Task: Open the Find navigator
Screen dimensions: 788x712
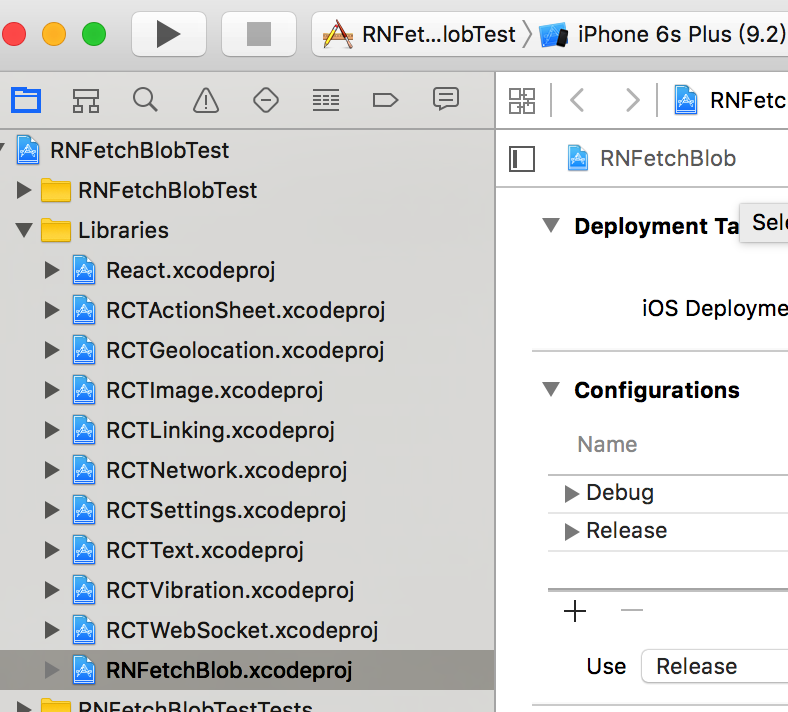Action: [x=145, y=99]
